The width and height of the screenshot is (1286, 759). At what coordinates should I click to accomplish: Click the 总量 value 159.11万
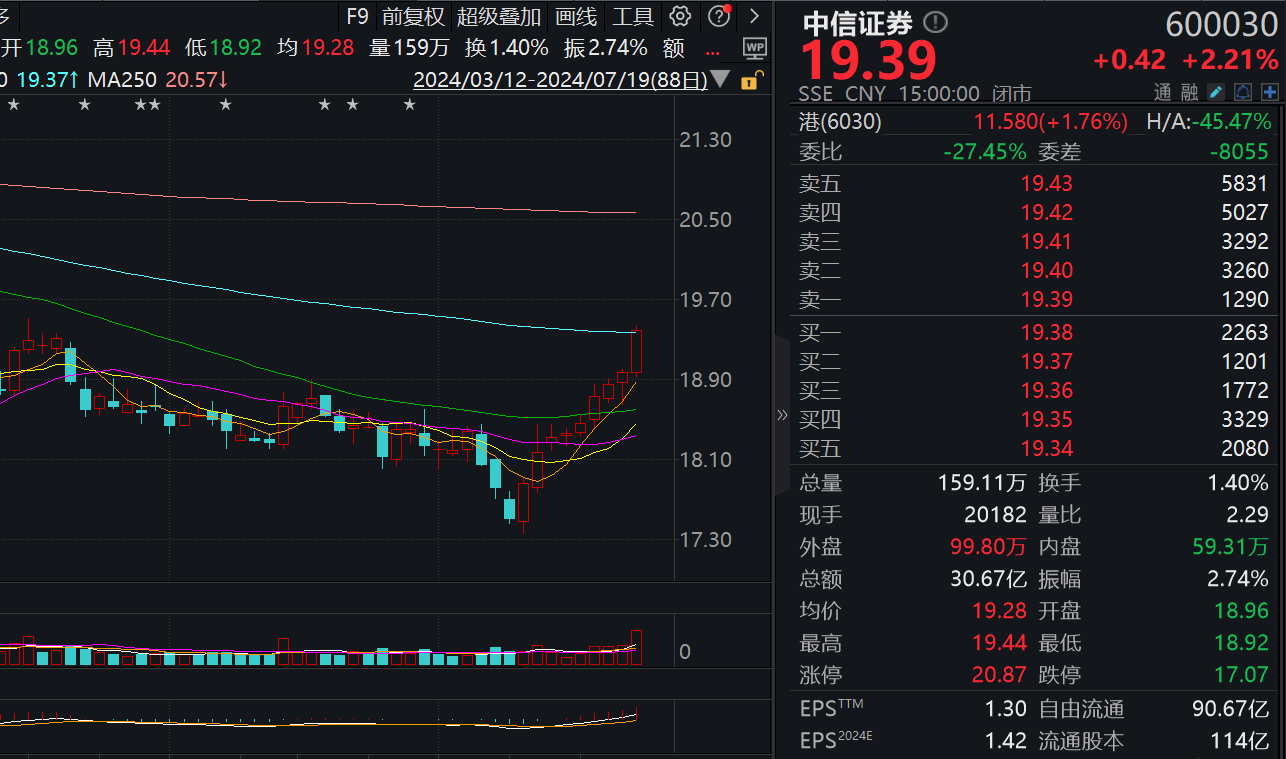[x=982, y=483]
